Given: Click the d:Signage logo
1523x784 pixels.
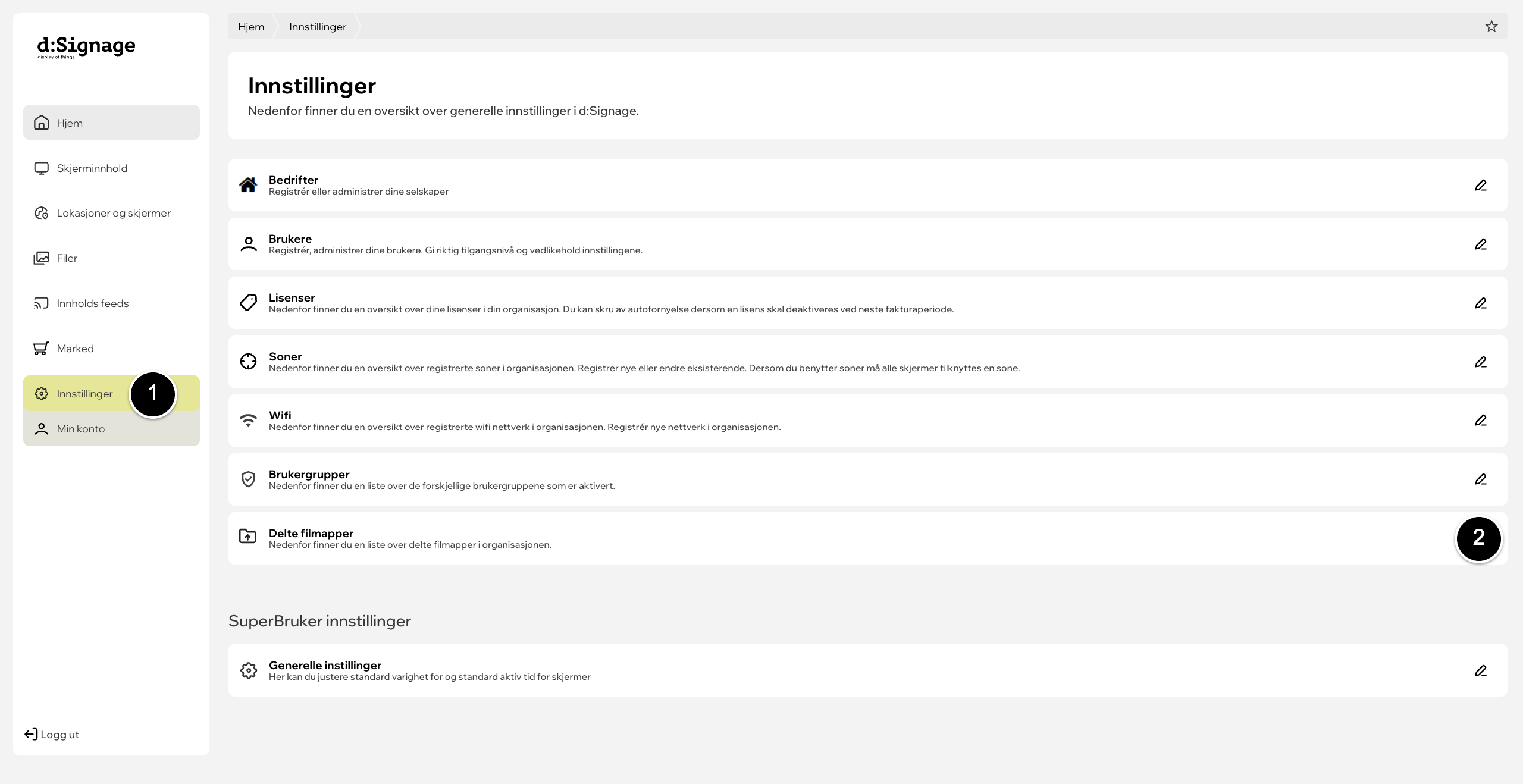Looking at the screenshot, I should point(86,47).
